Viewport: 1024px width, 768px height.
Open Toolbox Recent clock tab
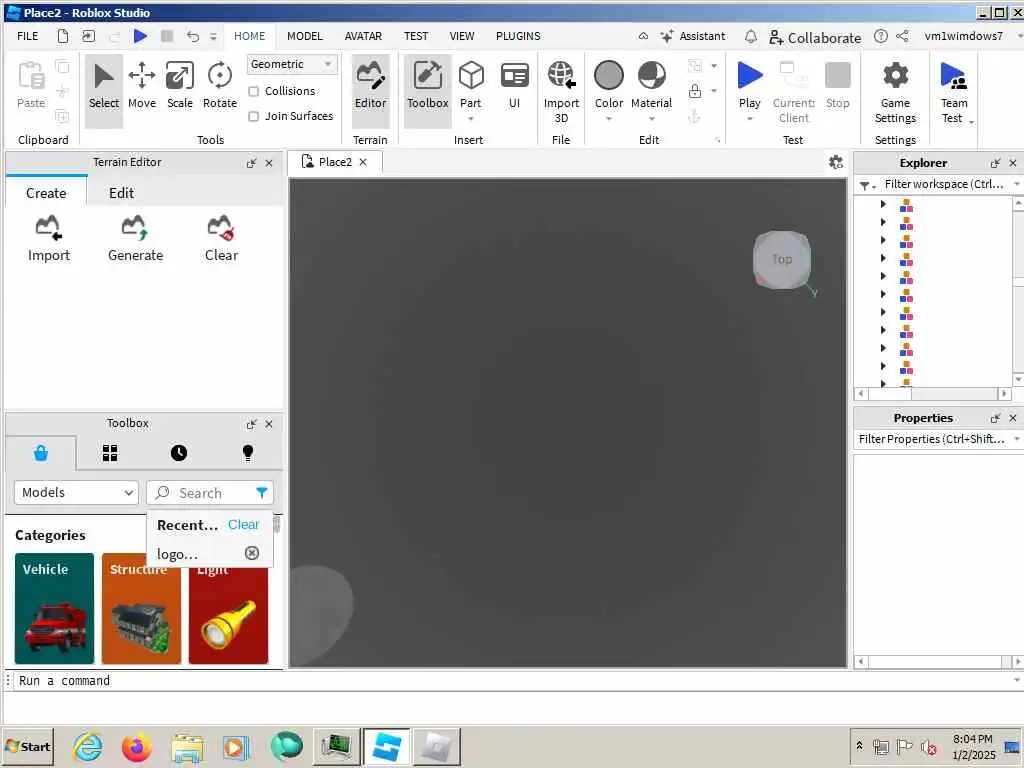179,453
